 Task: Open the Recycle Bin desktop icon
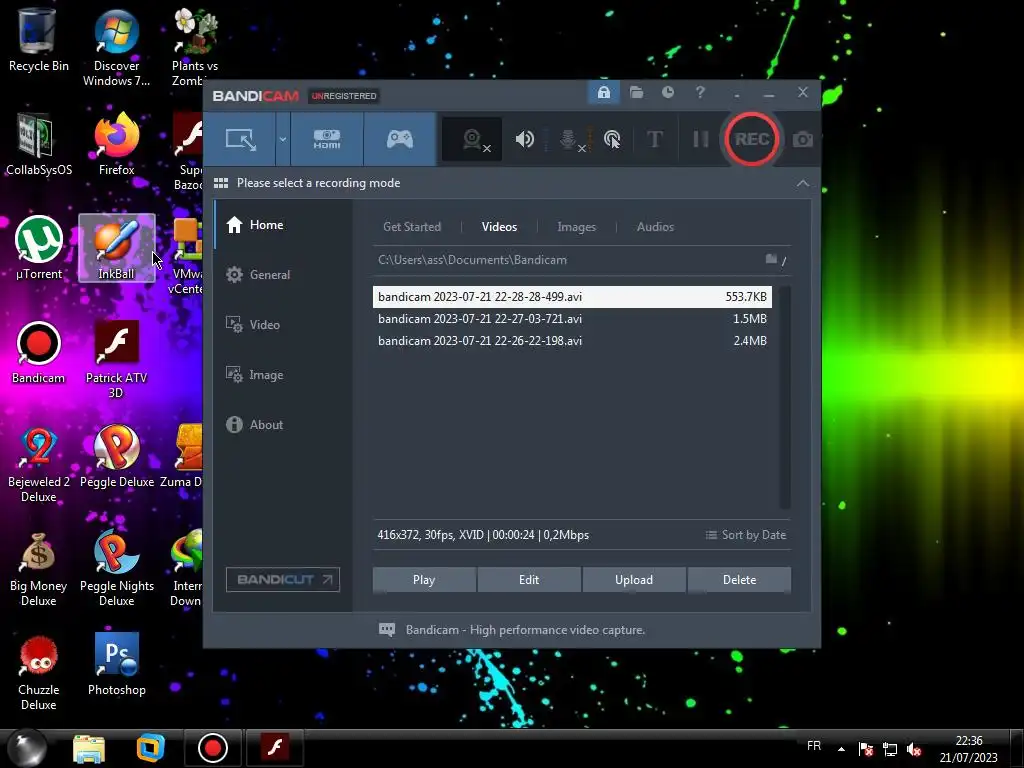39,40
